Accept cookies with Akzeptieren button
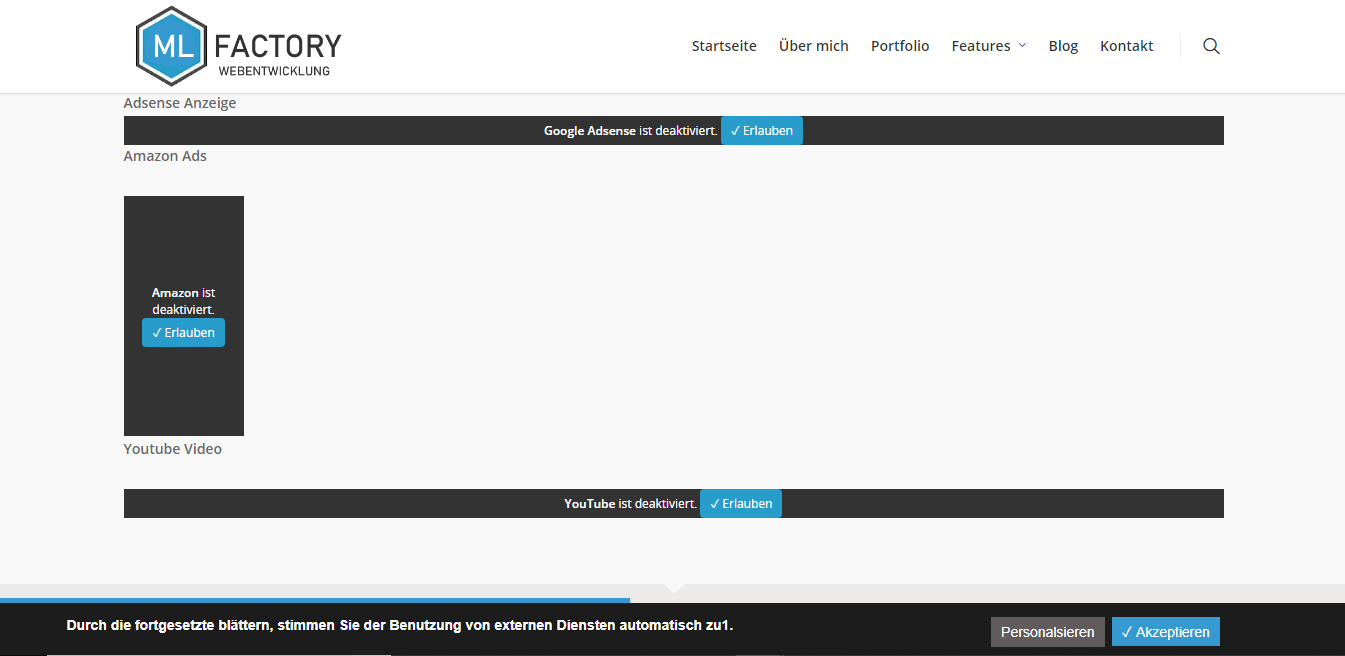The image size is (1345, 656). pyautogui.click(x=1165, y=632)
